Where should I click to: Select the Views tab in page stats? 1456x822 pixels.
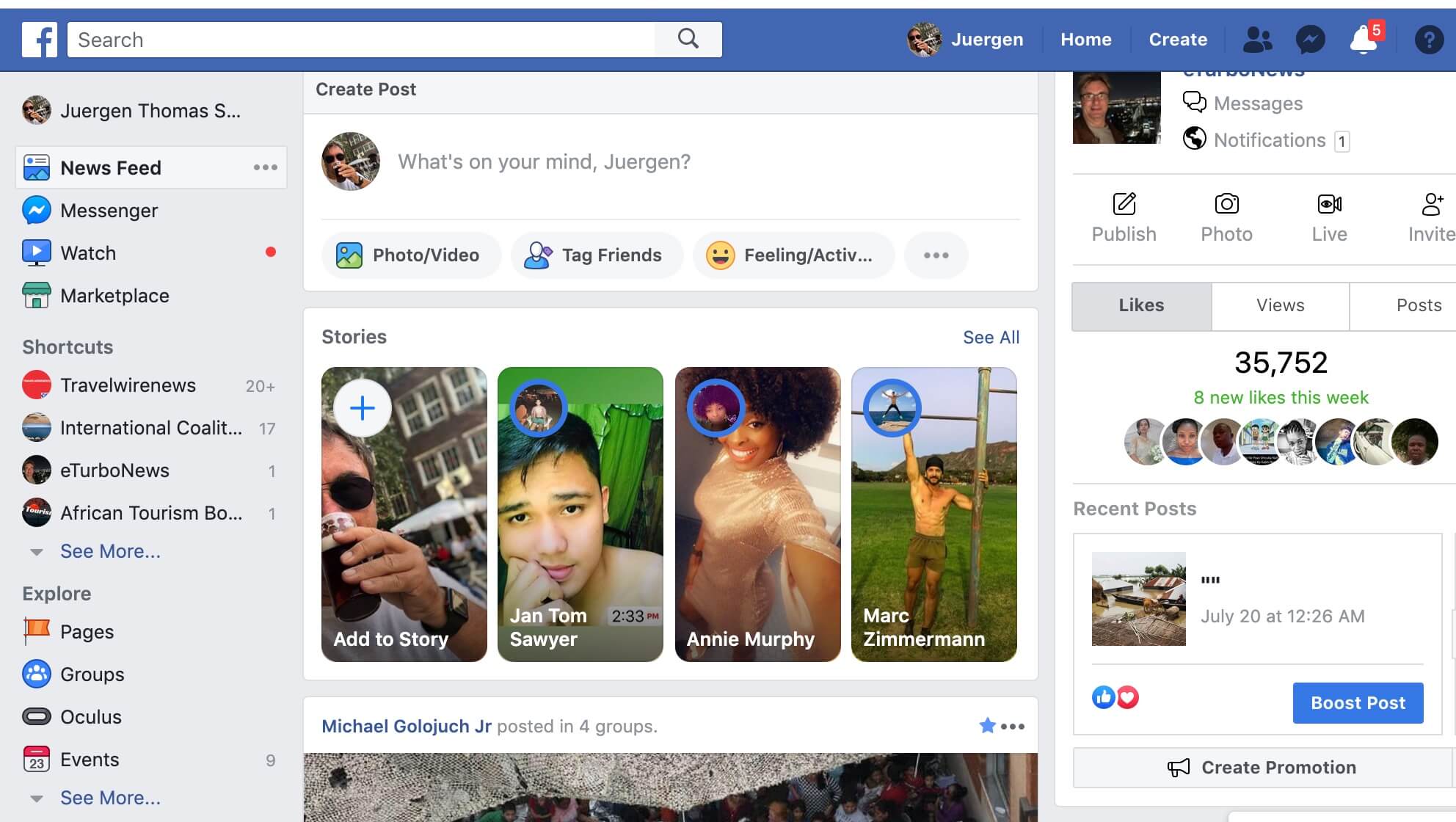pos(1280,306)
